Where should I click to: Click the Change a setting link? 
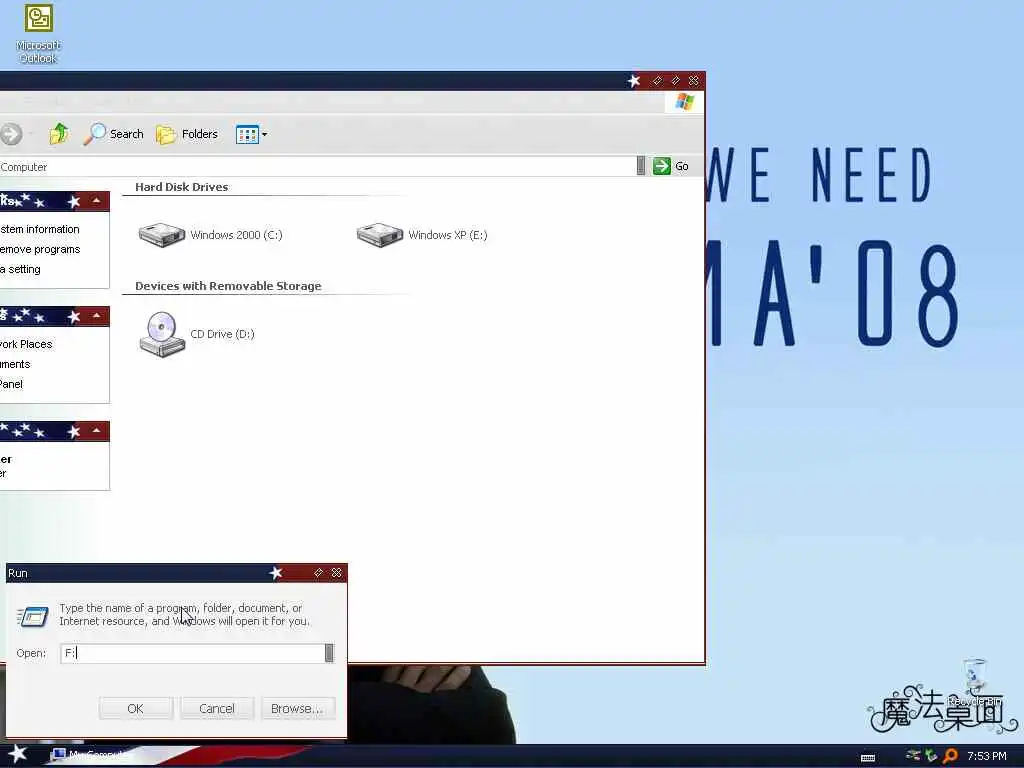(20, 269)
